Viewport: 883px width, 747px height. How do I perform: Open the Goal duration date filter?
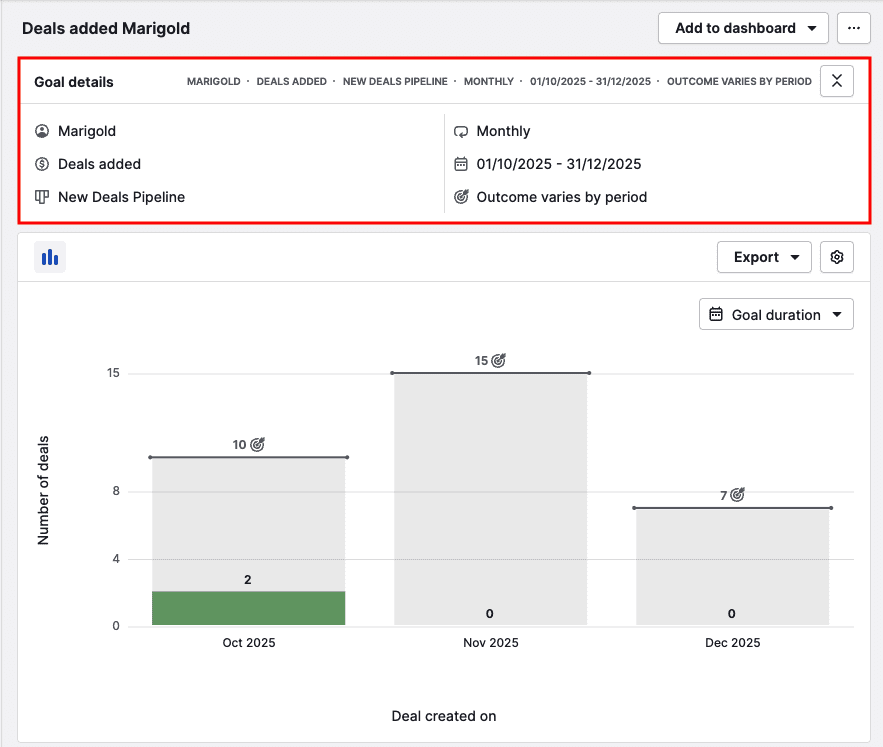click(776, 314)
